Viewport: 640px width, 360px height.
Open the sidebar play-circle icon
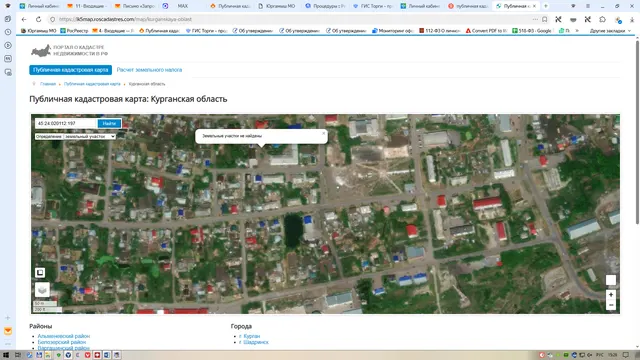[x=8, y=45]
